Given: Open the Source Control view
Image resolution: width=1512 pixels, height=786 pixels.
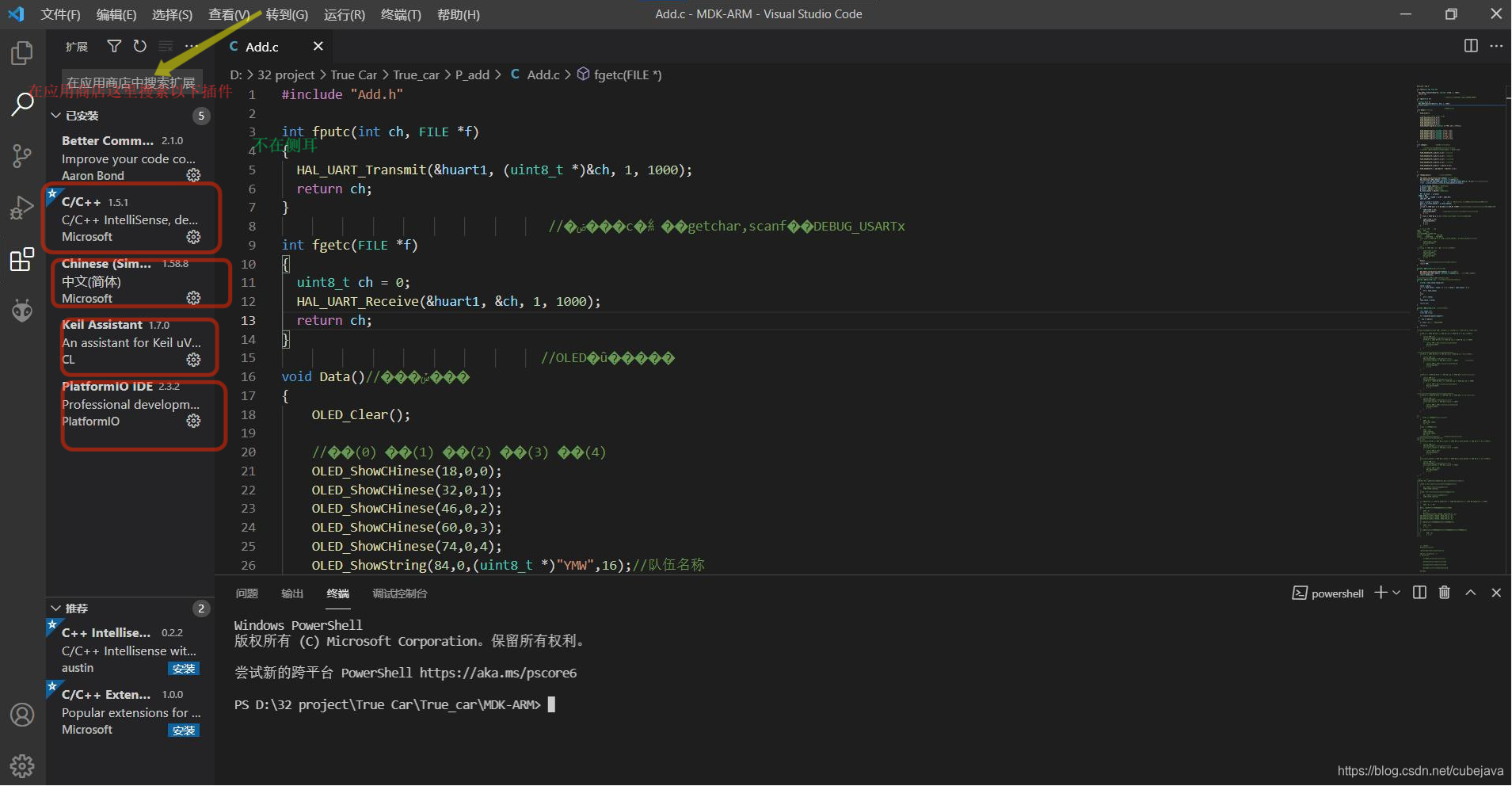Looking at the screenshot, I should tap(22, 155).
